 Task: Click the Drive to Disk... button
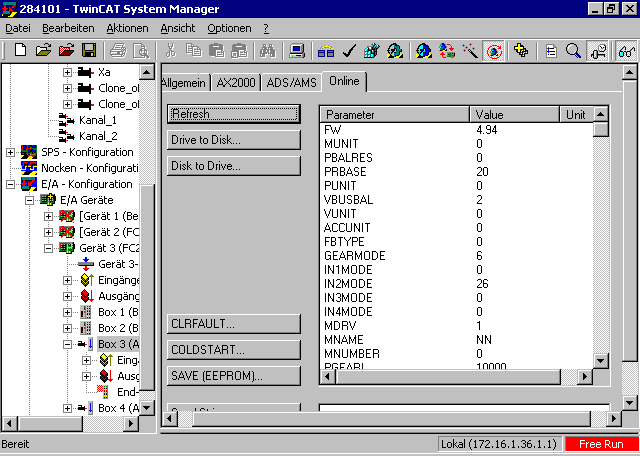pos(234,140)
